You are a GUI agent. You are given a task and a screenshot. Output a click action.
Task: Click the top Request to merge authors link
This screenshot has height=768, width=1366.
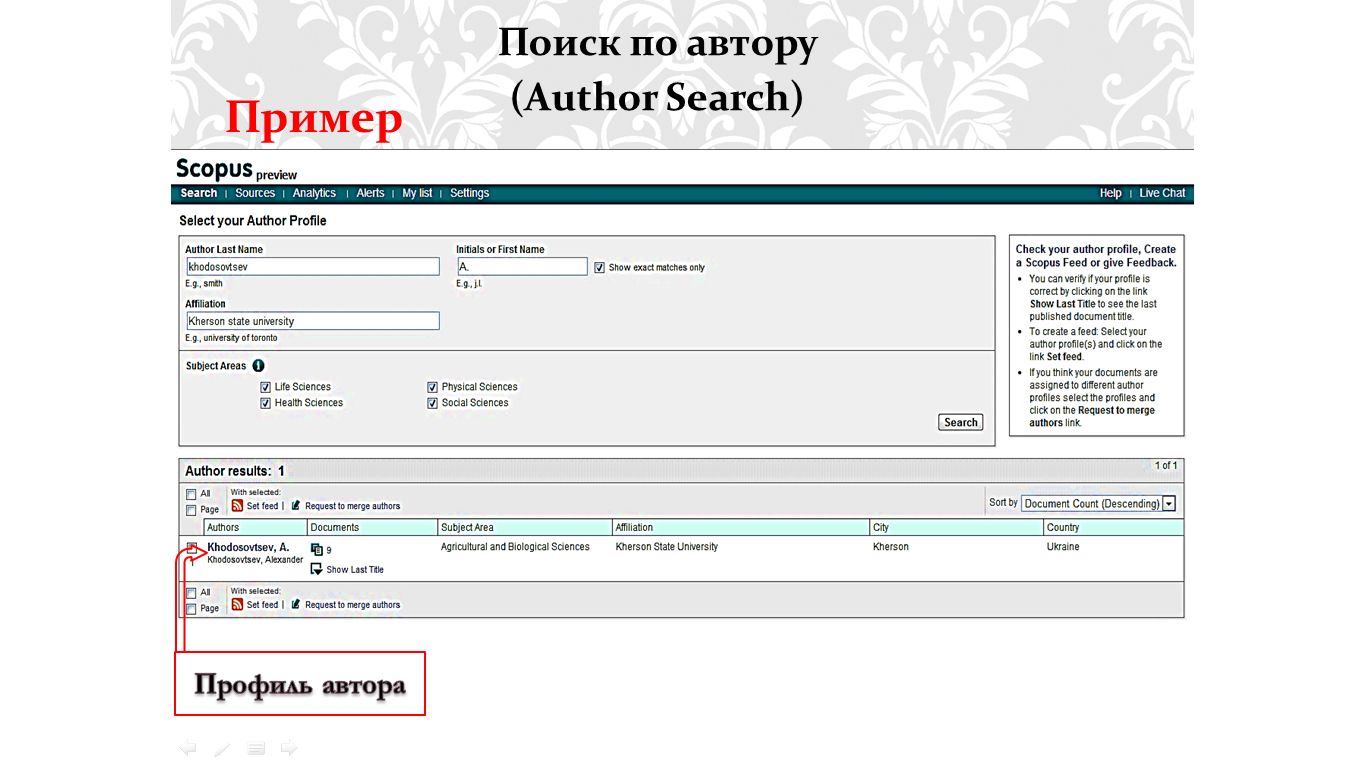[352, 506]
